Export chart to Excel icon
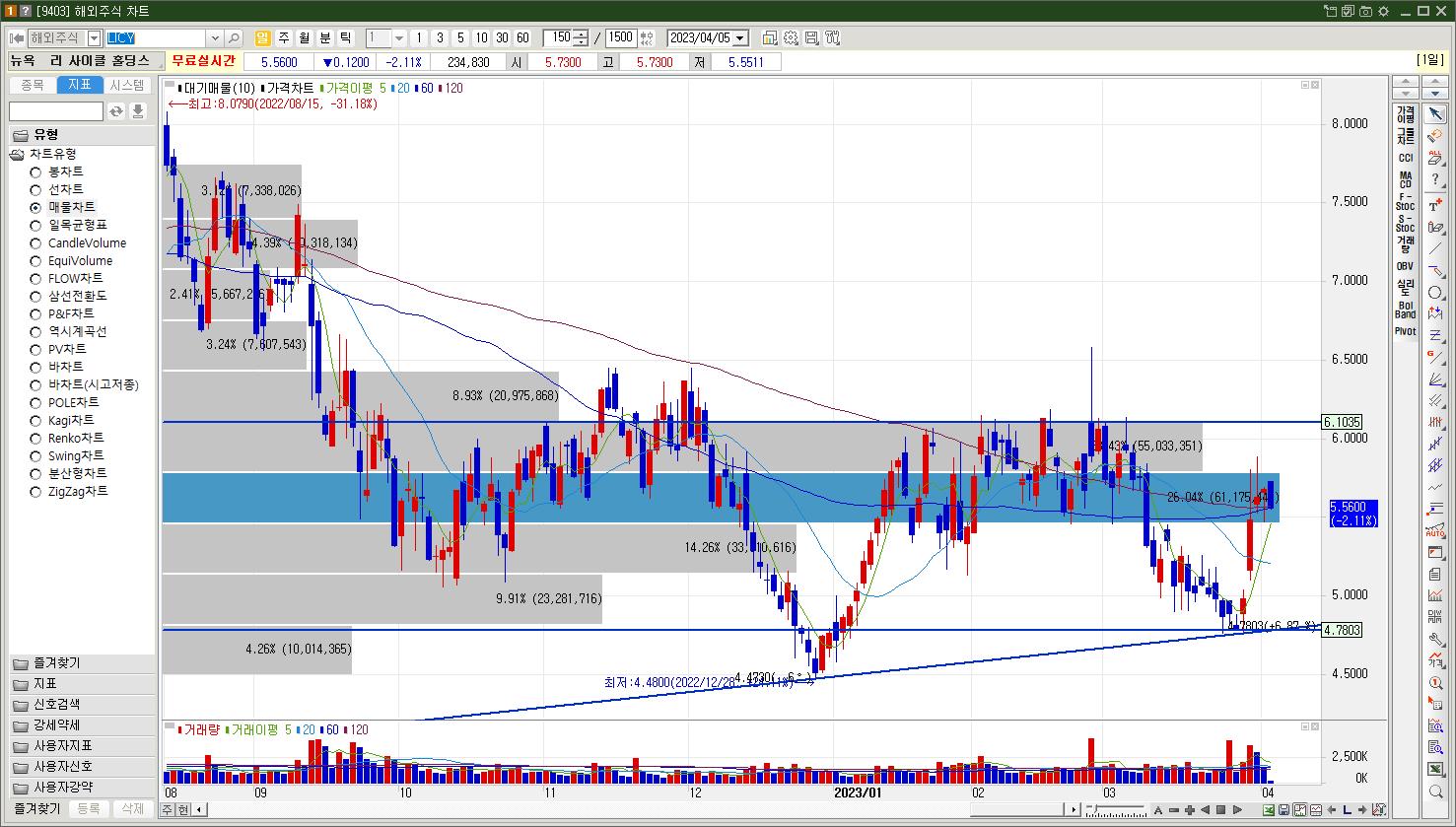1456x827 pixels. pos(1269,810)
